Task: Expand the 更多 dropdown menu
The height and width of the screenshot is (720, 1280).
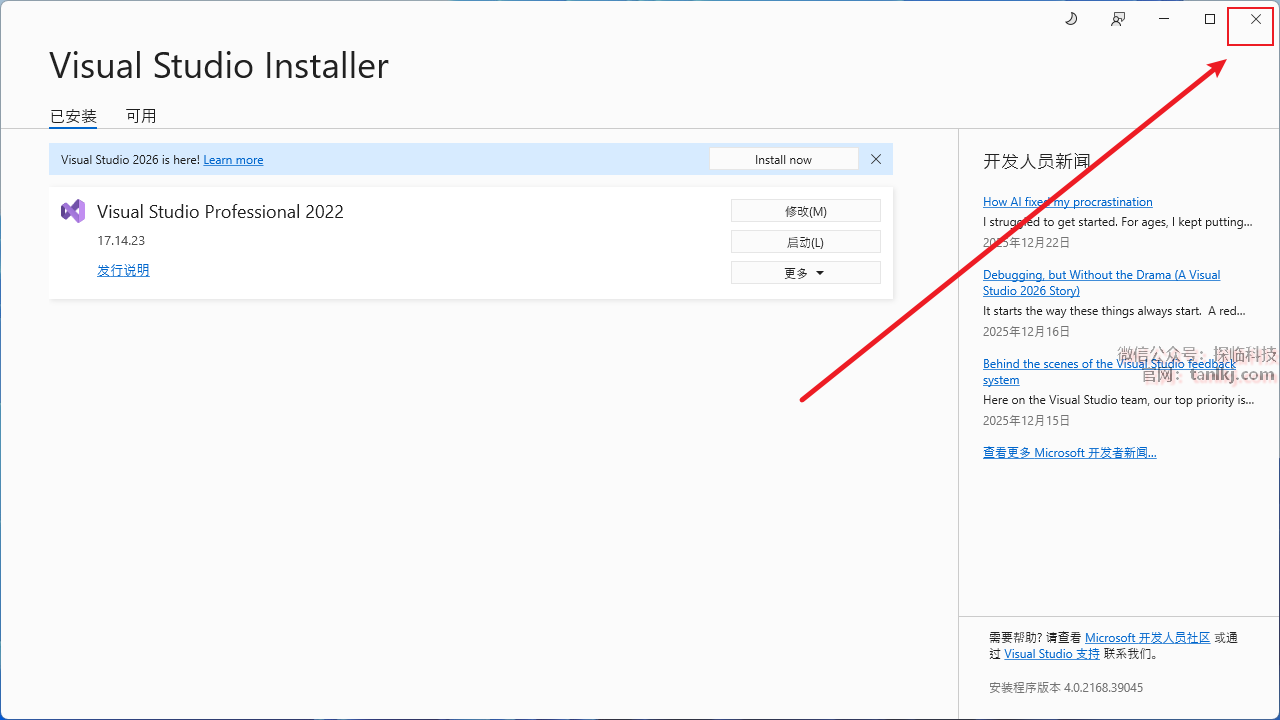Action: pyautogui.click(x=805, y=273)
